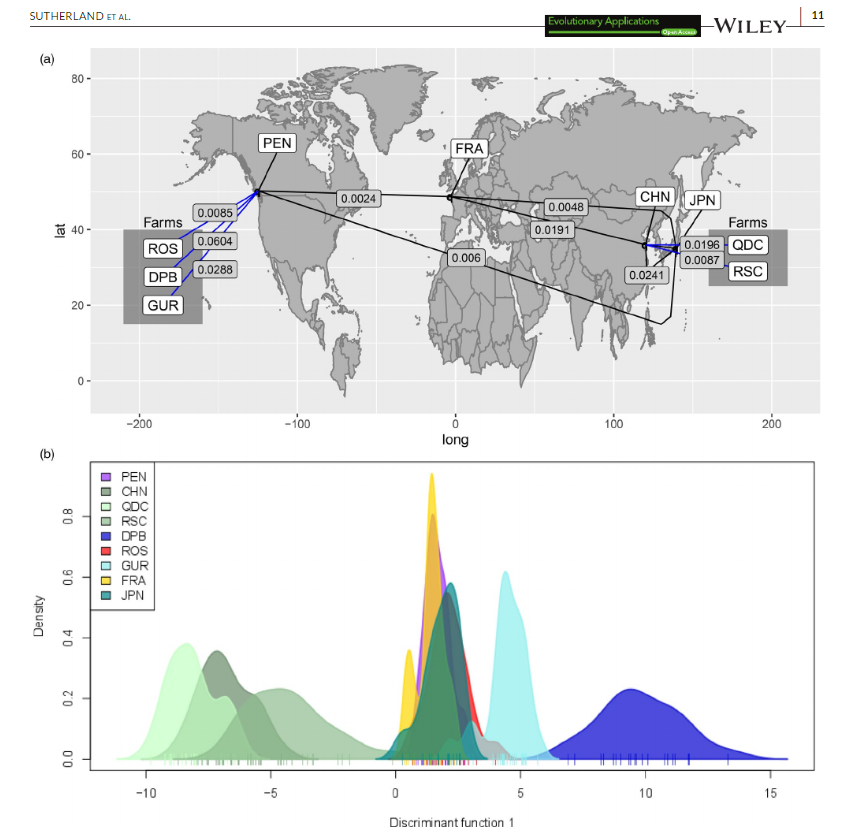Click the WILEY publisher logo
This screenshot has height=839, width=861.
pos(750,26)
